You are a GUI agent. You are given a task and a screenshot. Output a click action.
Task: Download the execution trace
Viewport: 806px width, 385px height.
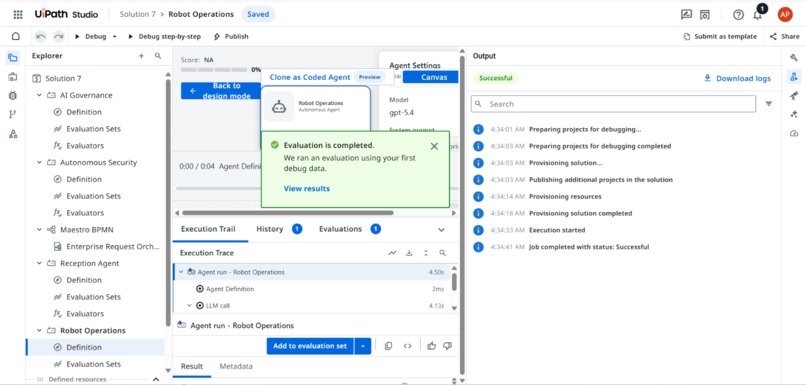(x=409, y=253)
